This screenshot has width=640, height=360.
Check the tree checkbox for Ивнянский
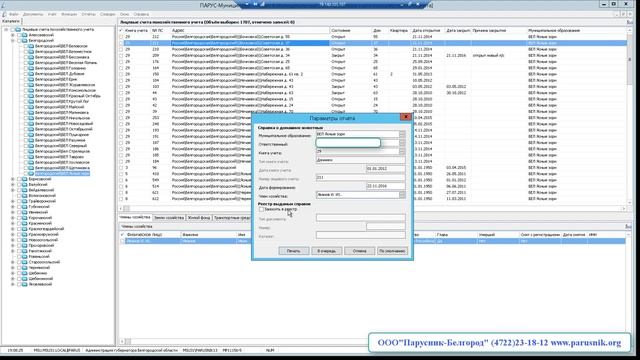coord(19,212)
